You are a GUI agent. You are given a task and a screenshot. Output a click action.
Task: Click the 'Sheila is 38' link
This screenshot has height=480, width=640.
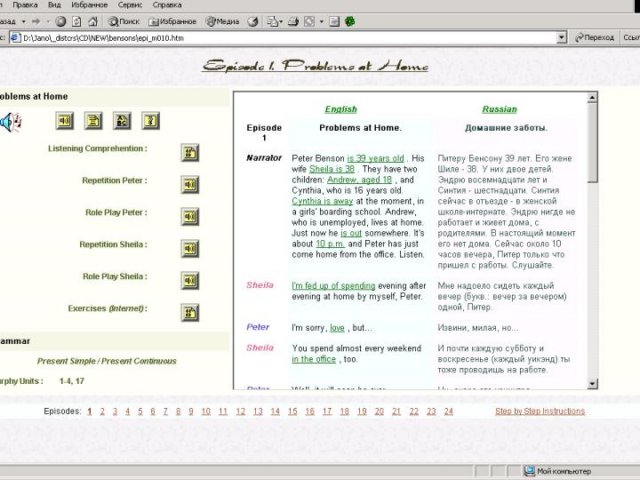tap(332, 169)
